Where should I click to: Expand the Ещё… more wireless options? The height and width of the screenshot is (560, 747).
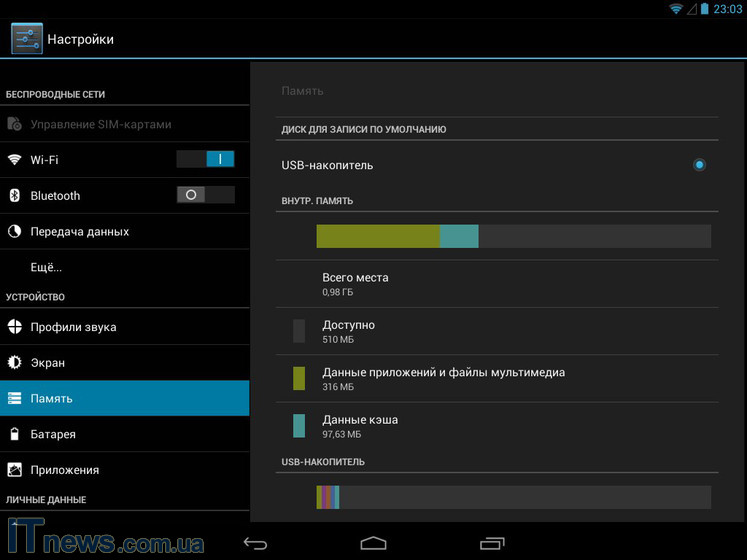point(46,268)
